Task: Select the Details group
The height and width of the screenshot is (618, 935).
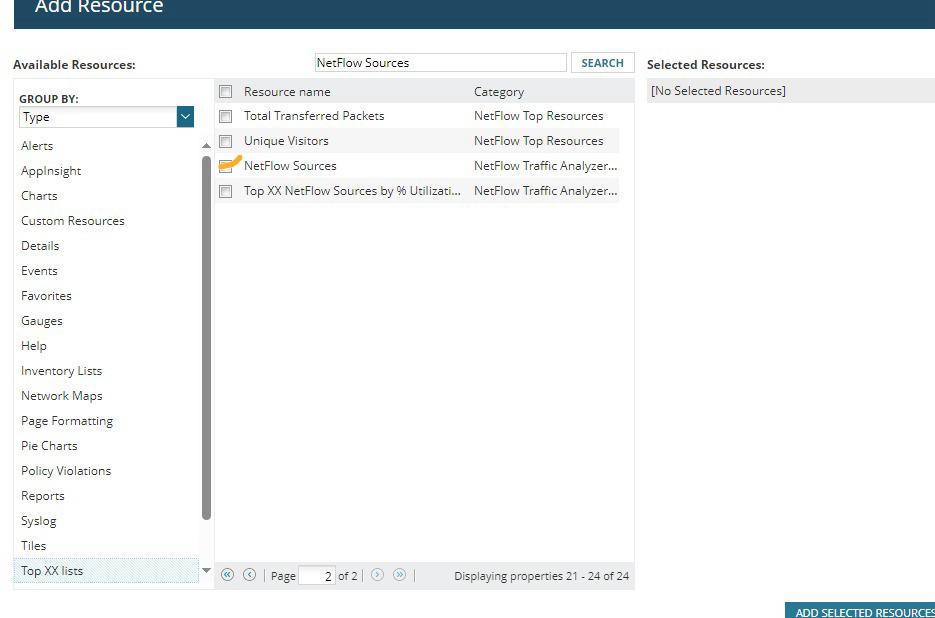Action: tap(40, 246)
